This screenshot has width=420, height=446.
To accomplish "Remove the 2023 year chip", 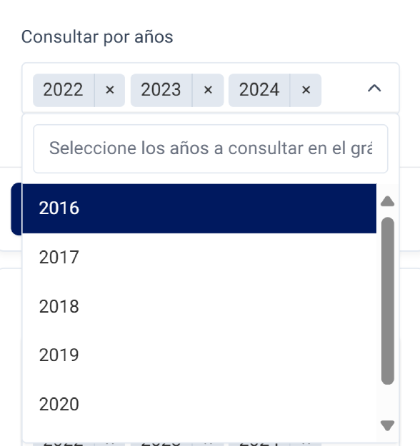I will click(208, 90).
